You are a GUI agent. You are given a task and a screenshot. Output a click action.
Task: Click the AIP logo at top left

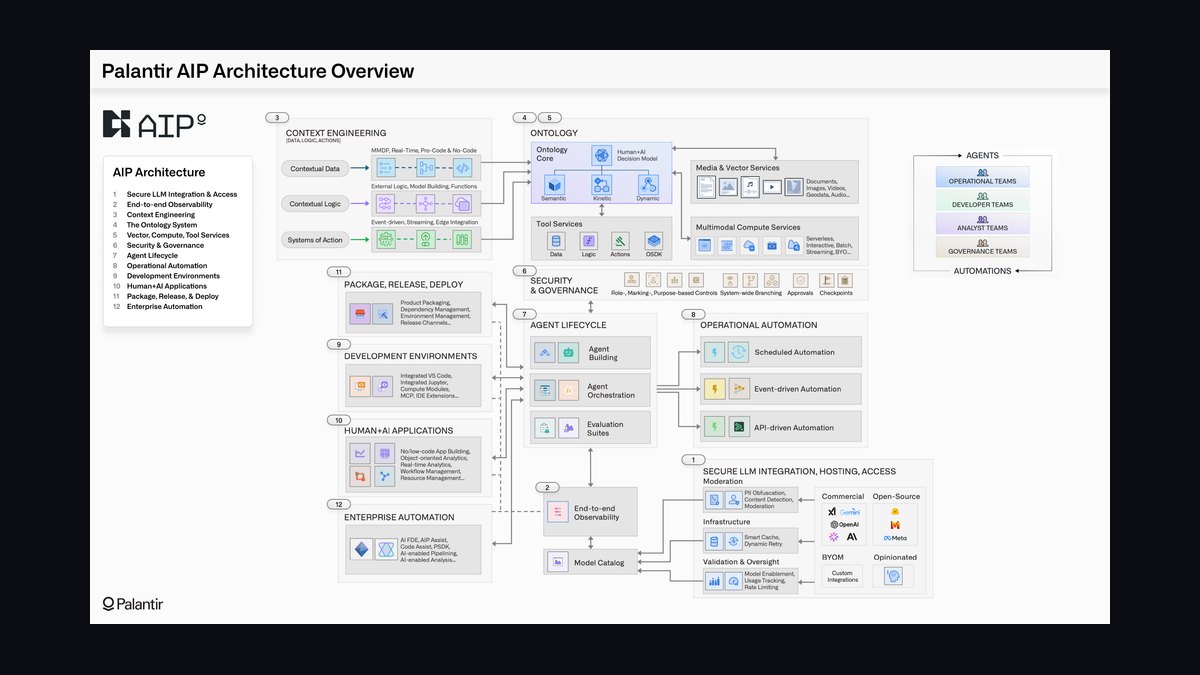(x=154, y=124)
